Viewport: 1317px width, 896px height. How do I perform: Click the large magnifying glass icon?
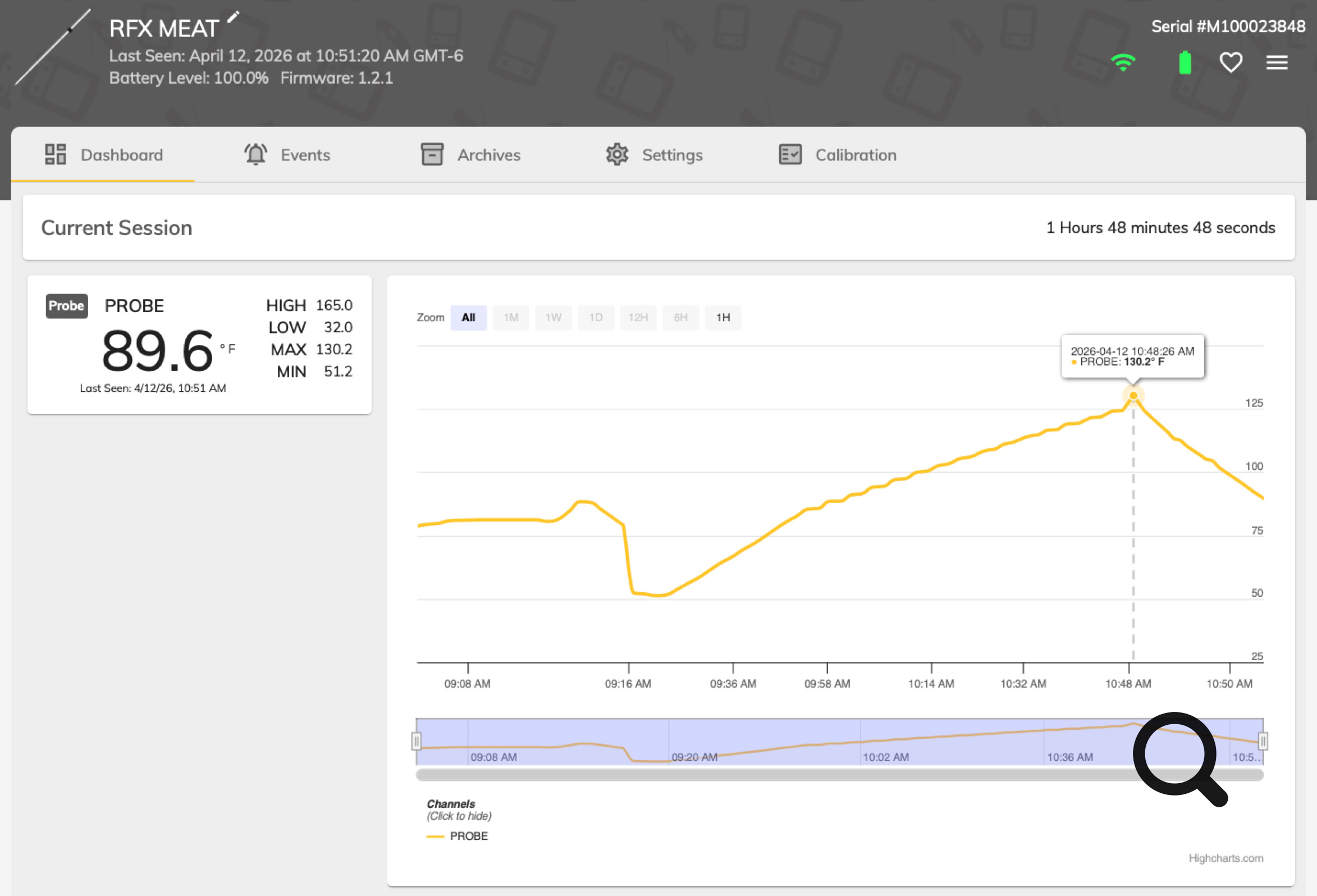click(1178, 757)
